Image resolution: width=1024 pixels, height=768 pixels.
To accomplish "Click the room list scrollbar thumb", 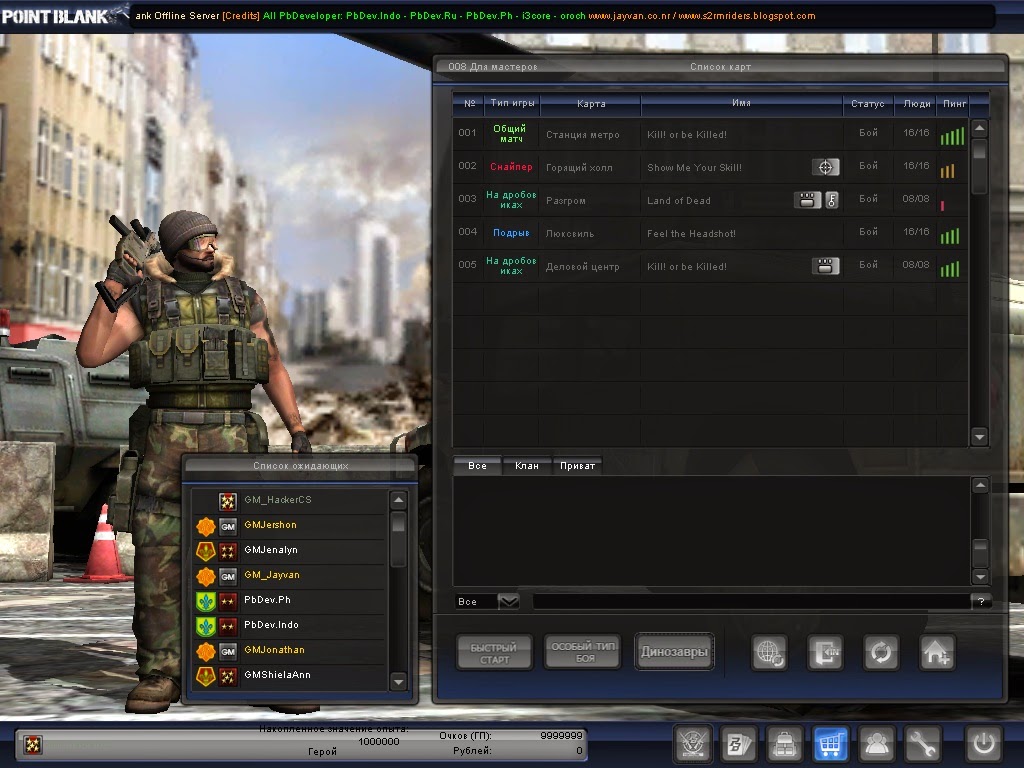I will [x=979, y=166].
